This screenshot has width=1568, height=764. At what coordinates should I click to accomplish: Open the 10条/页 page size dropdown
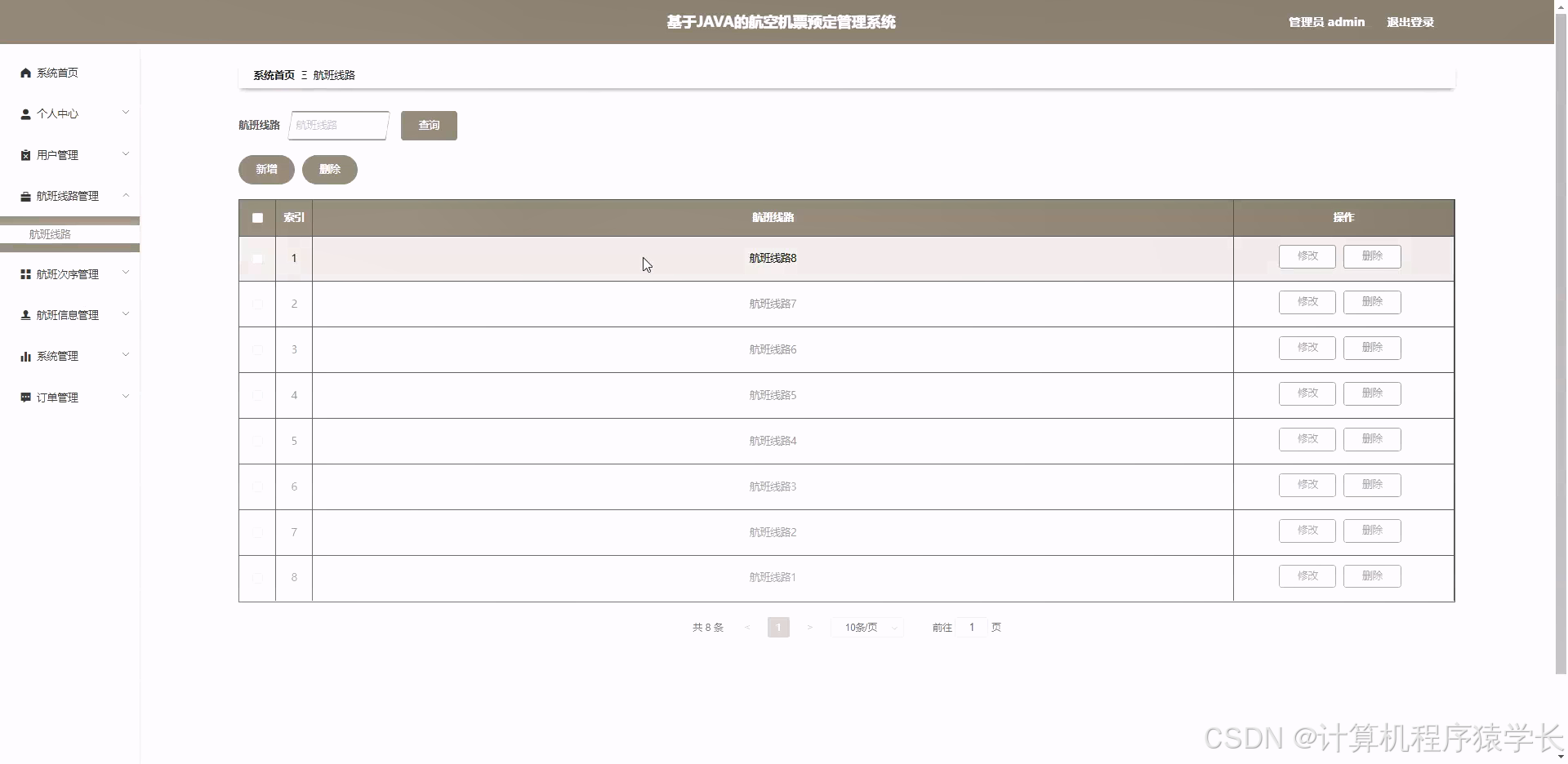coord(866,627)
